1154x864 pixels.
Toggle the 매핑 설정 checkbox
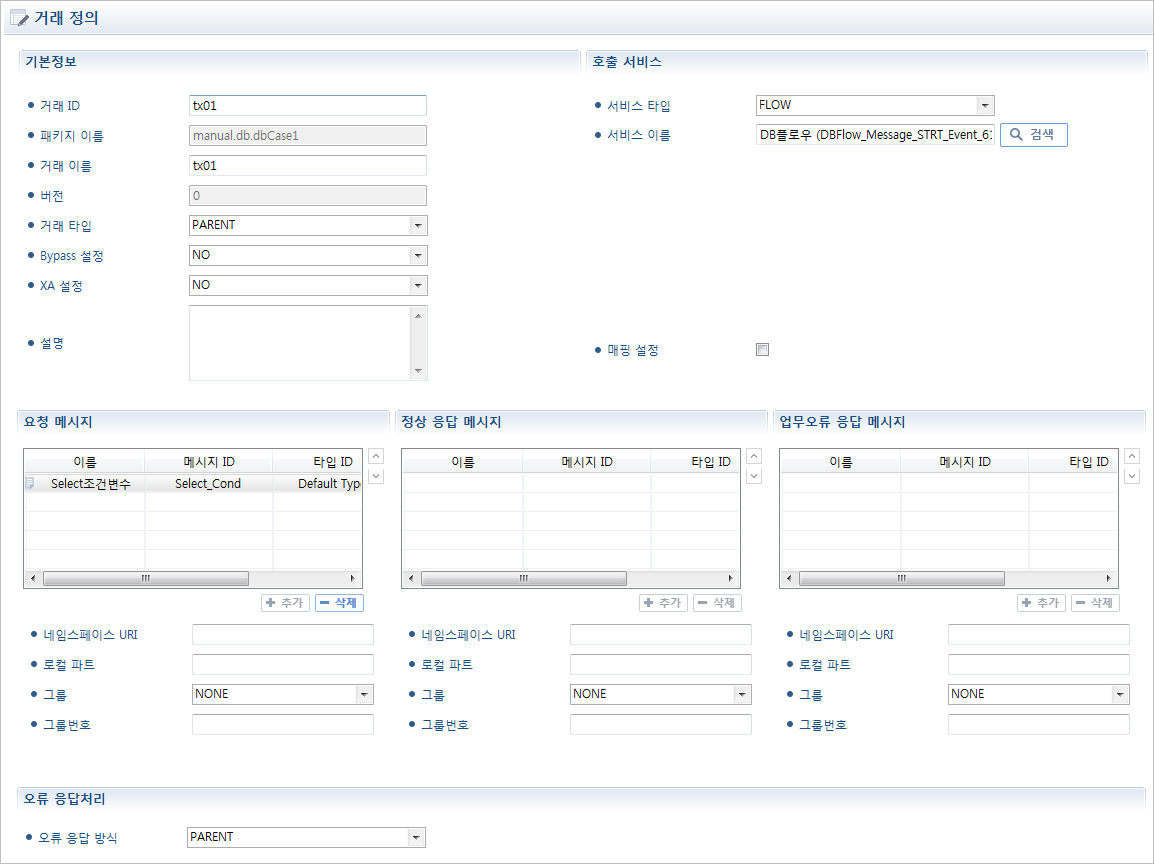point(763,350)
